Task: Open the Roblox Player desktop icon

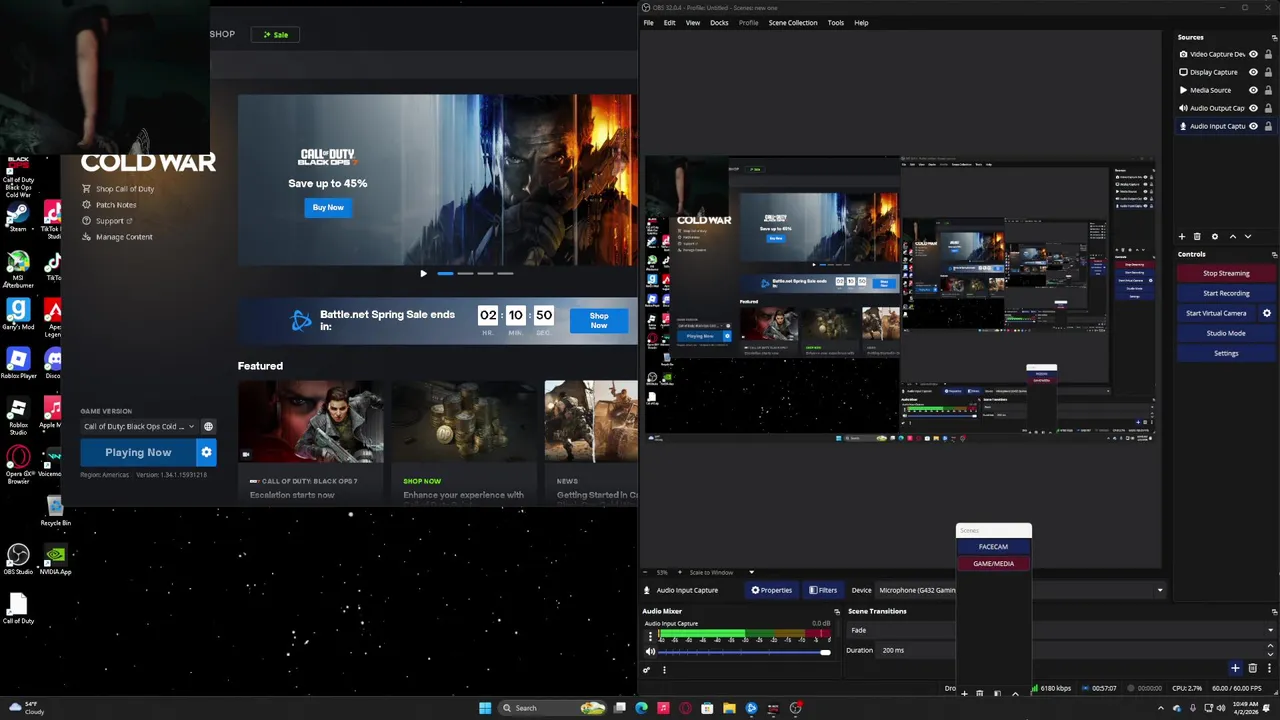Action: 17,363
